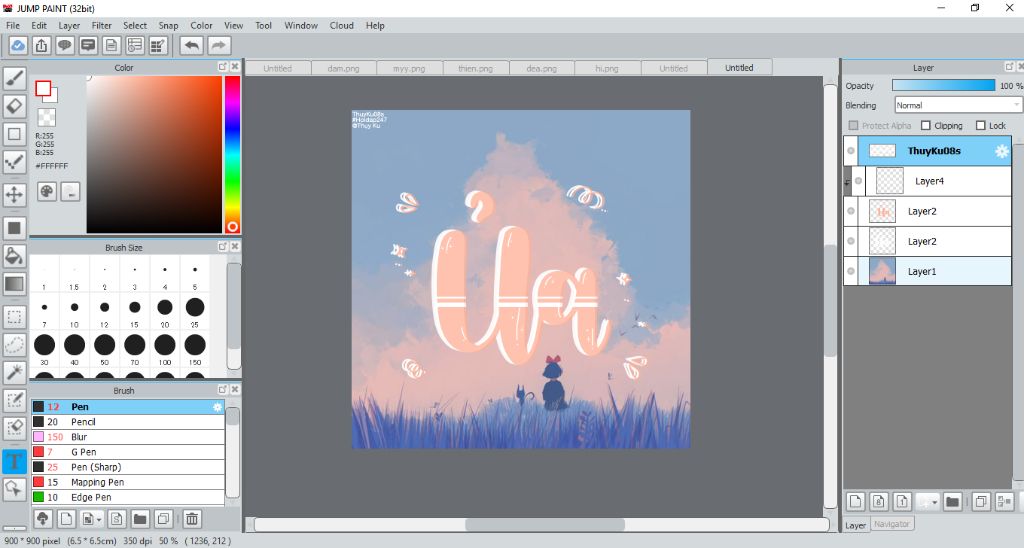
Task: Open the color palette button in Color panel
Action: (x=47, y=191)
